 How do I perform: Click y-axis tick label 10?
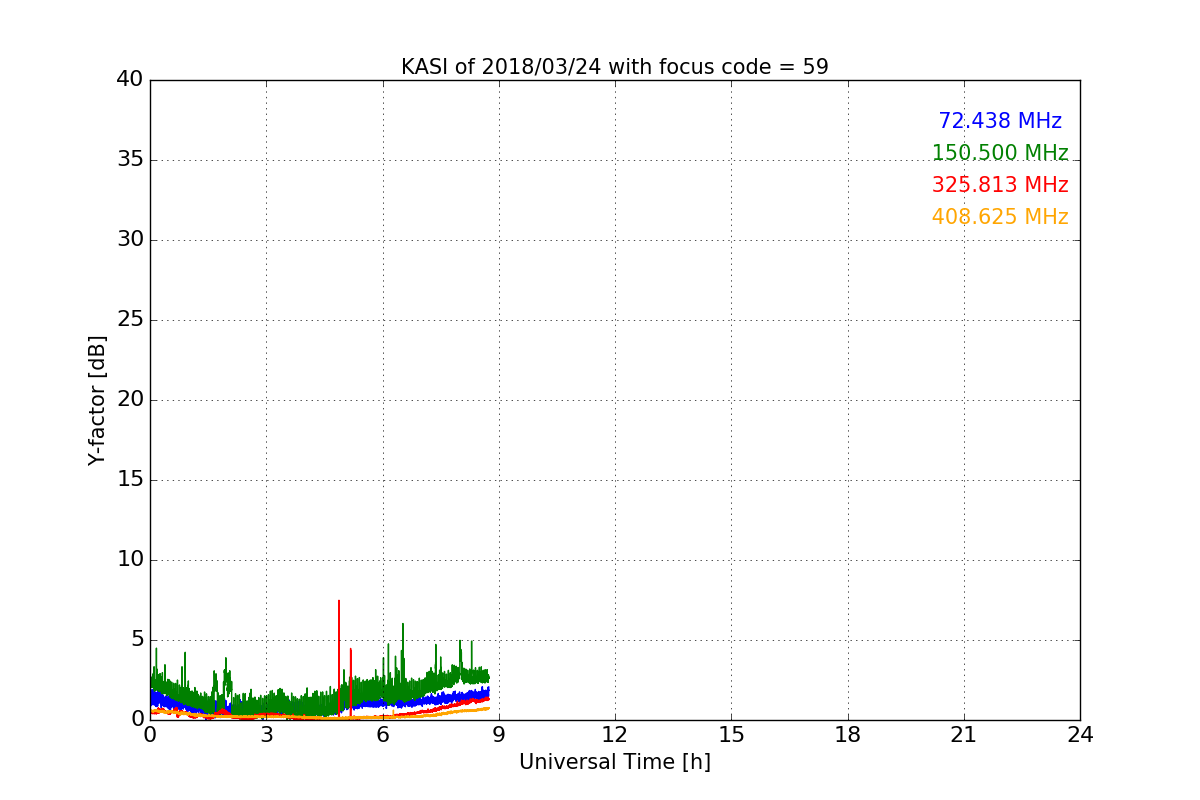pyautogui.click(x=130, y=560)
